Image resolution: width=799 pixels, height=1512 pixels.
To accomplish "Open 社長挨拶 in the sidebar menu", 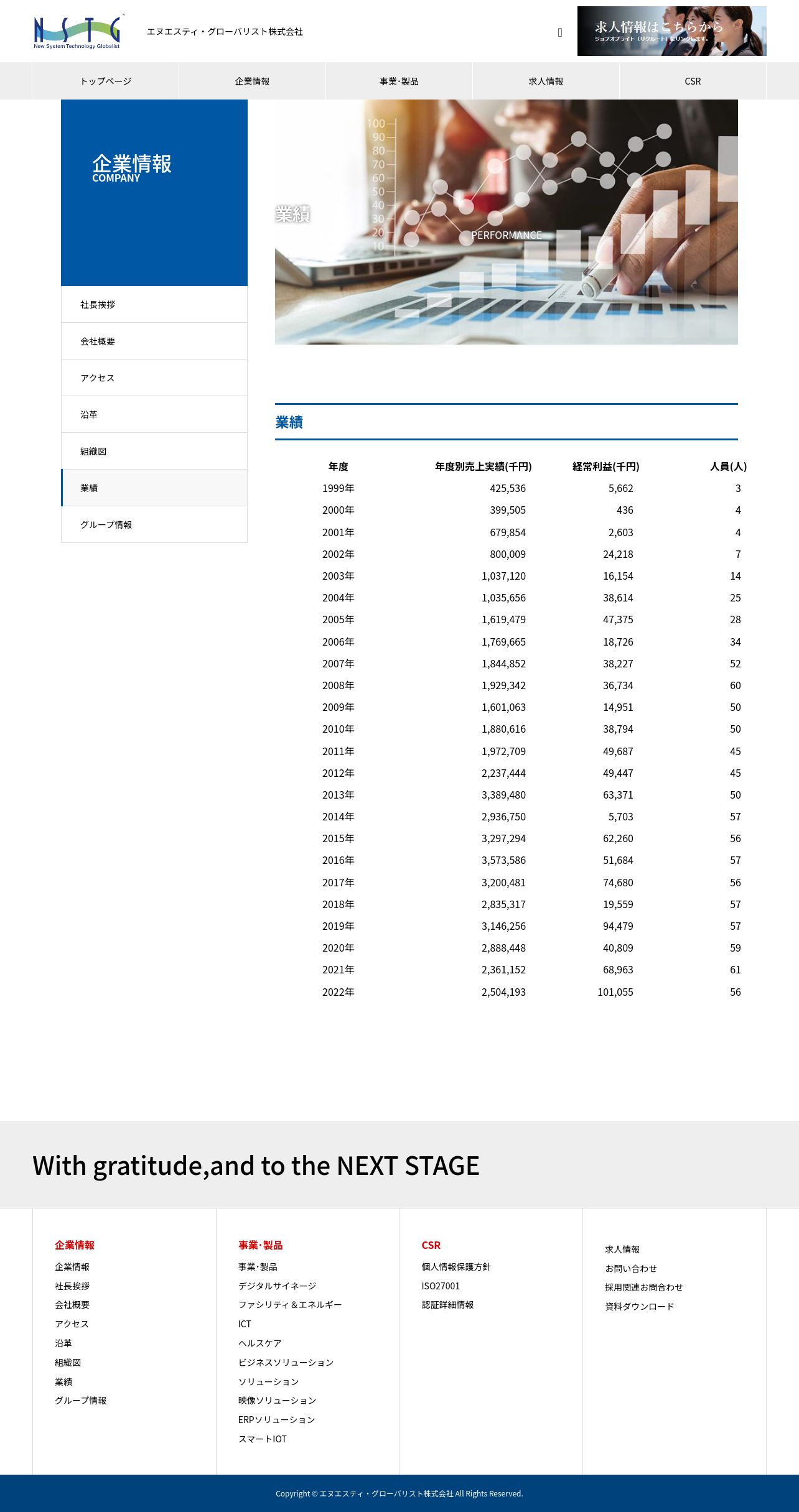I will click(x=154, y=304).
